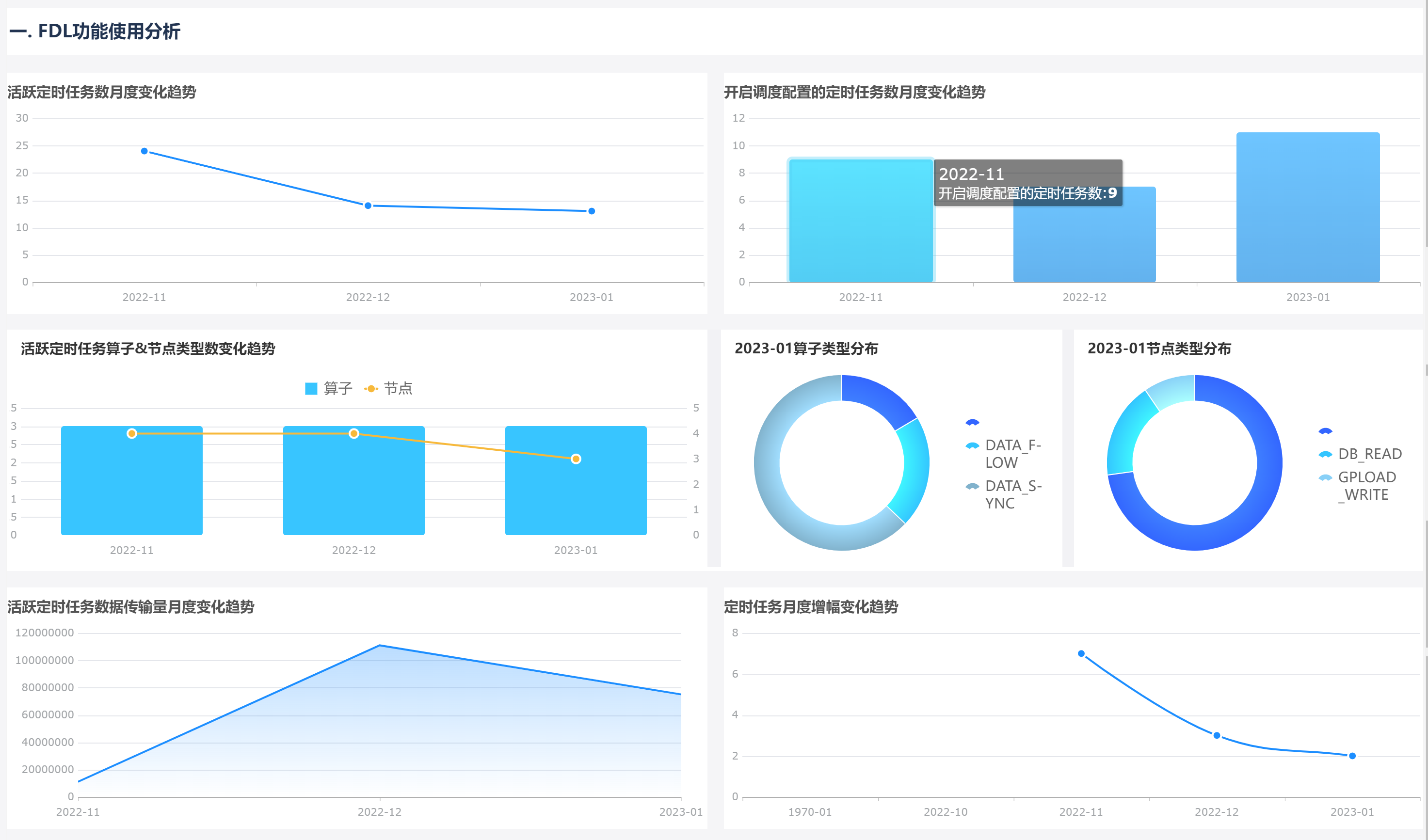Click unnamed top legend icon in node chart
Image resolution: width=1428 pixels, height=840 pixels.
pyautogui.click(x=1325, y=431)
